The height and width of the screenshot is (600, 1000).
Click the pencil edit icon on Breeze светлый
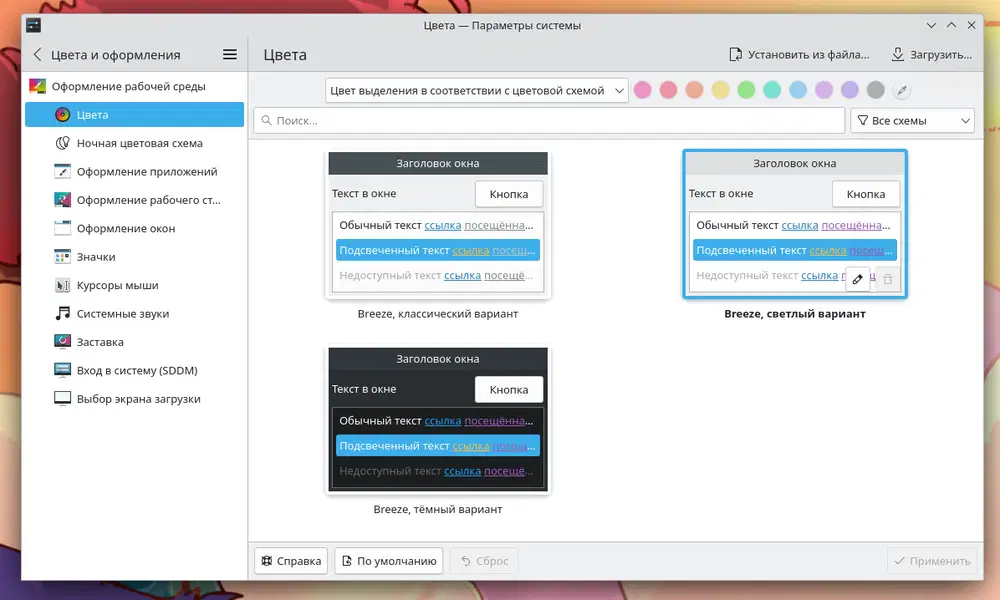pyautogui.click(x=858, y=279)
